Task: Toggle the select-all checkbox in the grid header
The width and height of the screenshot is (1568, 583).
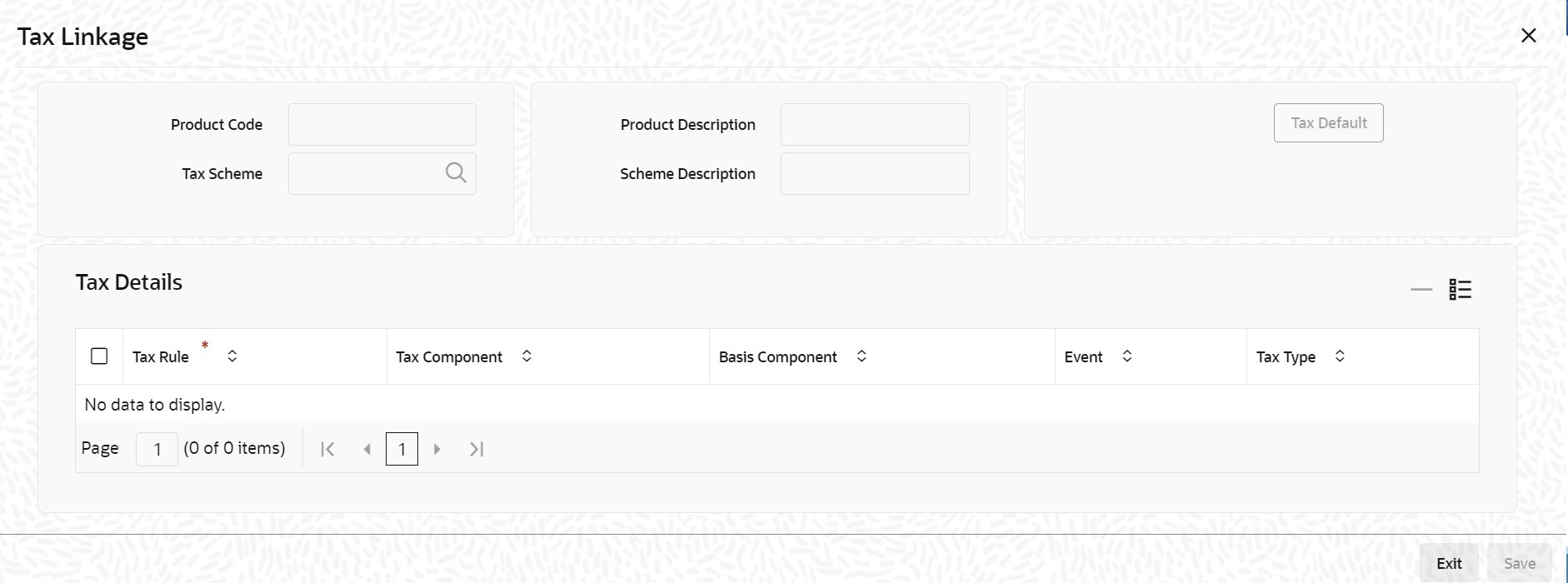Action: pyautogui.click(x=99, y=356)
